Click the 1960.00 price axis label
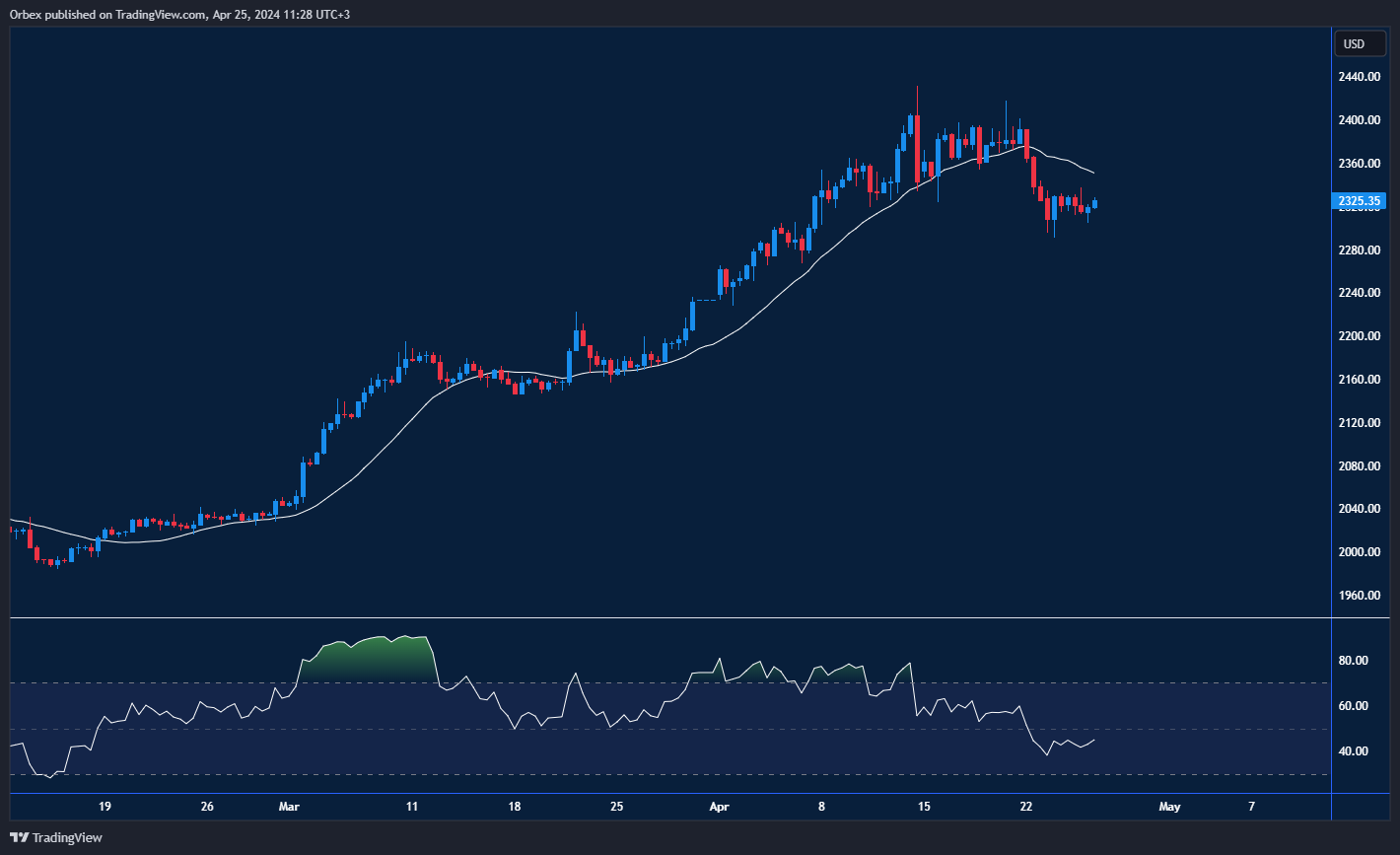 click(x=1358, y=596)
